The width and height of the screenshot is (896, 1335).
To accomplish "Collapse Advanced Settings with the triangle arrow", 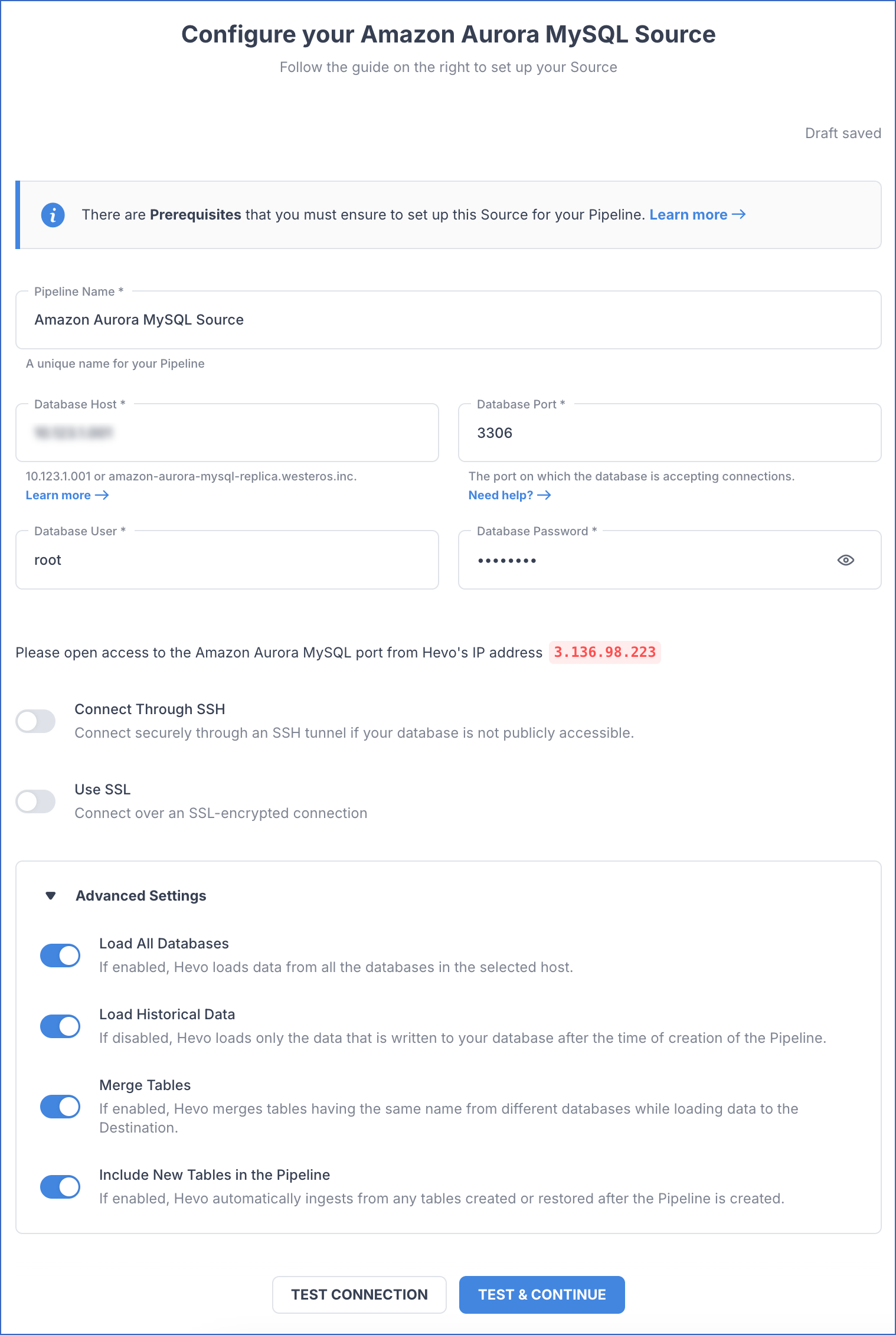I will 51,896.
